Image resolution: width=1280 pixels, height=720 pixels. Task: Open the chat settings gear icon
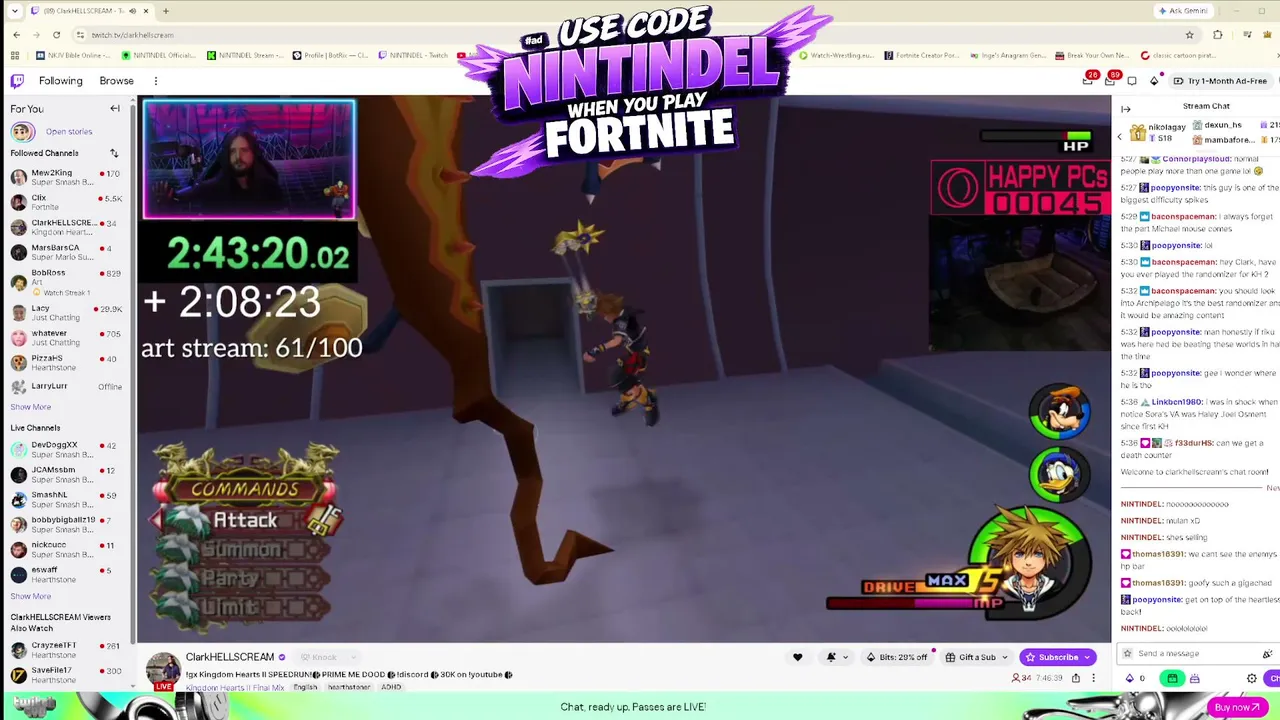coord(1251,678)
